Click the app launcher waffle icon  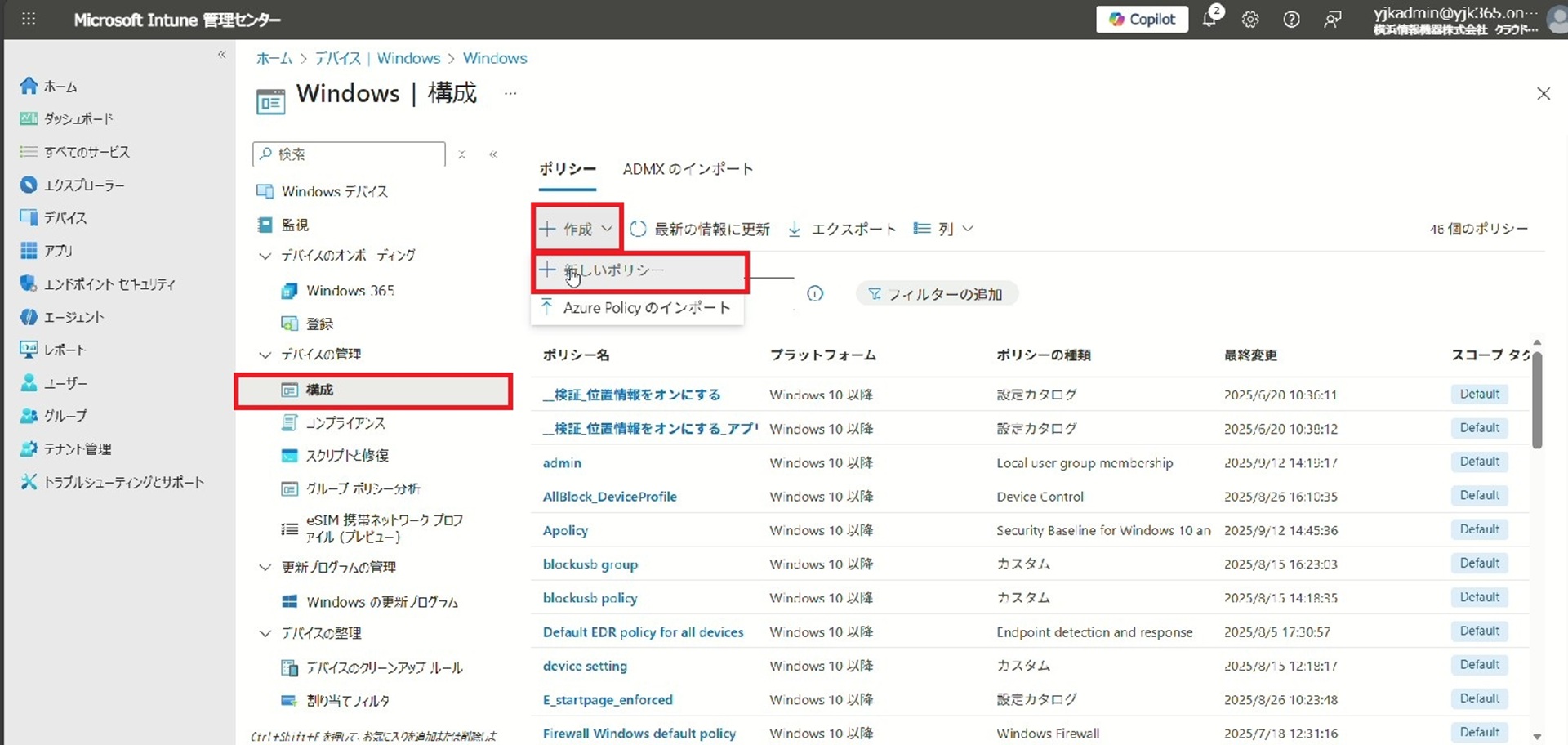(29, 19)
